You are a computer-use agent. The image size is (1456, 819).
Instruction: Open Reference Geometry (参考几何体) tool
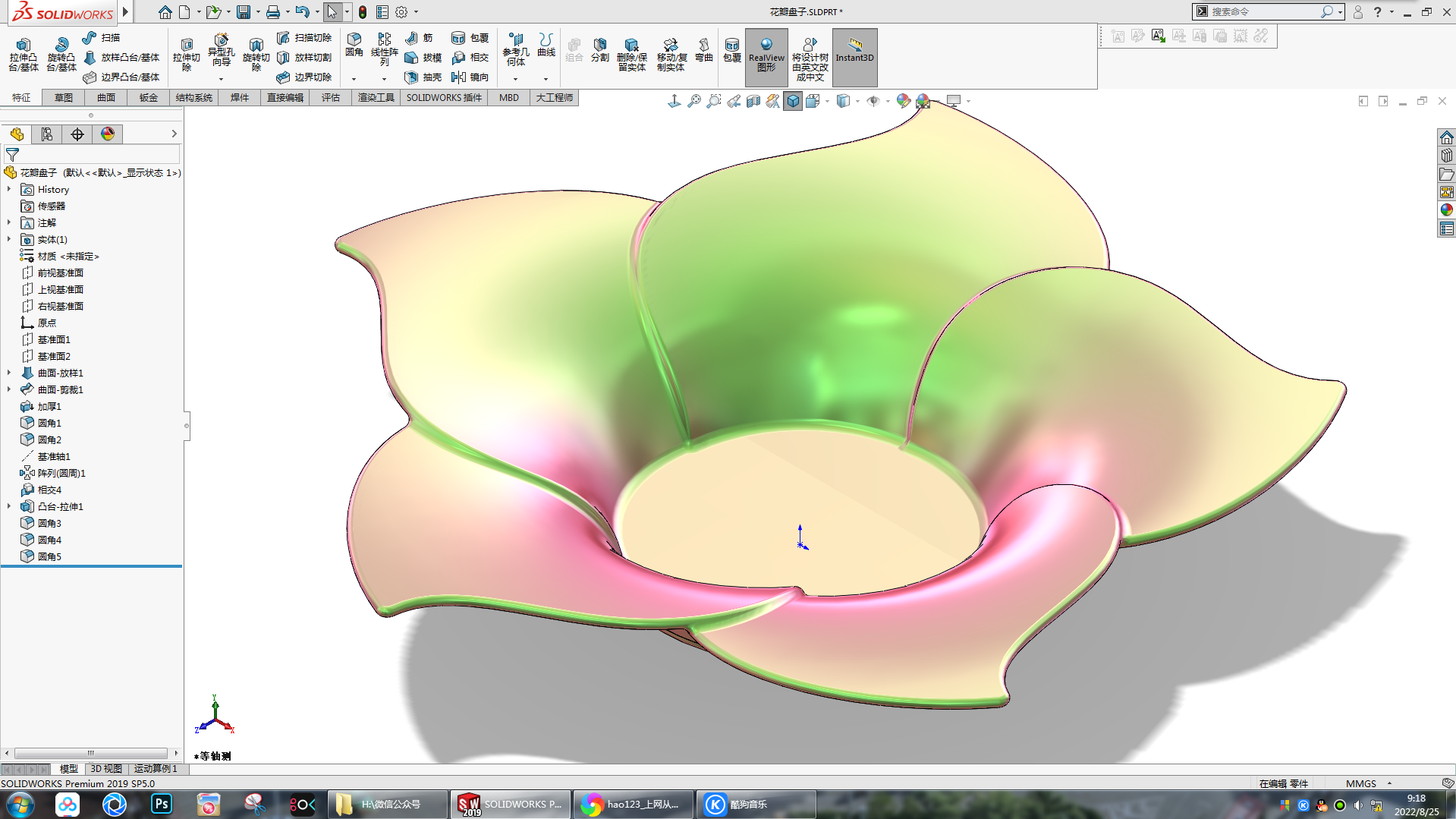[x=516, y=49]
